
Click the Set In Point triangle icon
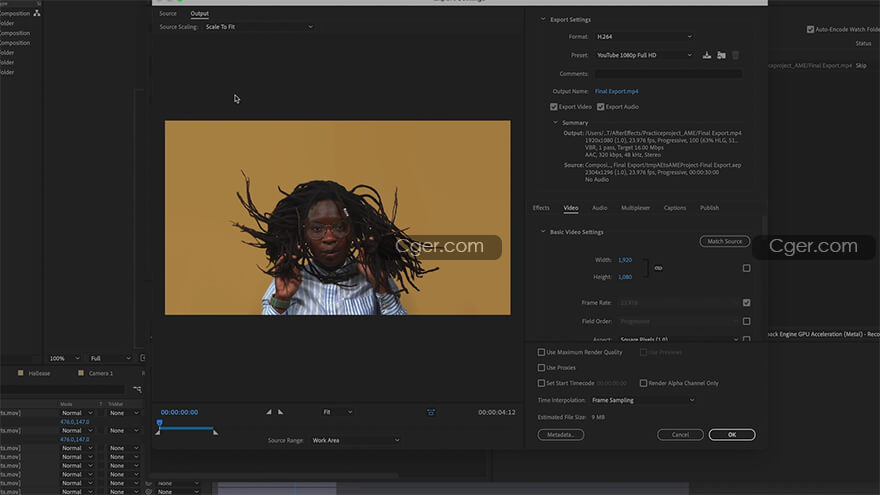coord(269,412)
